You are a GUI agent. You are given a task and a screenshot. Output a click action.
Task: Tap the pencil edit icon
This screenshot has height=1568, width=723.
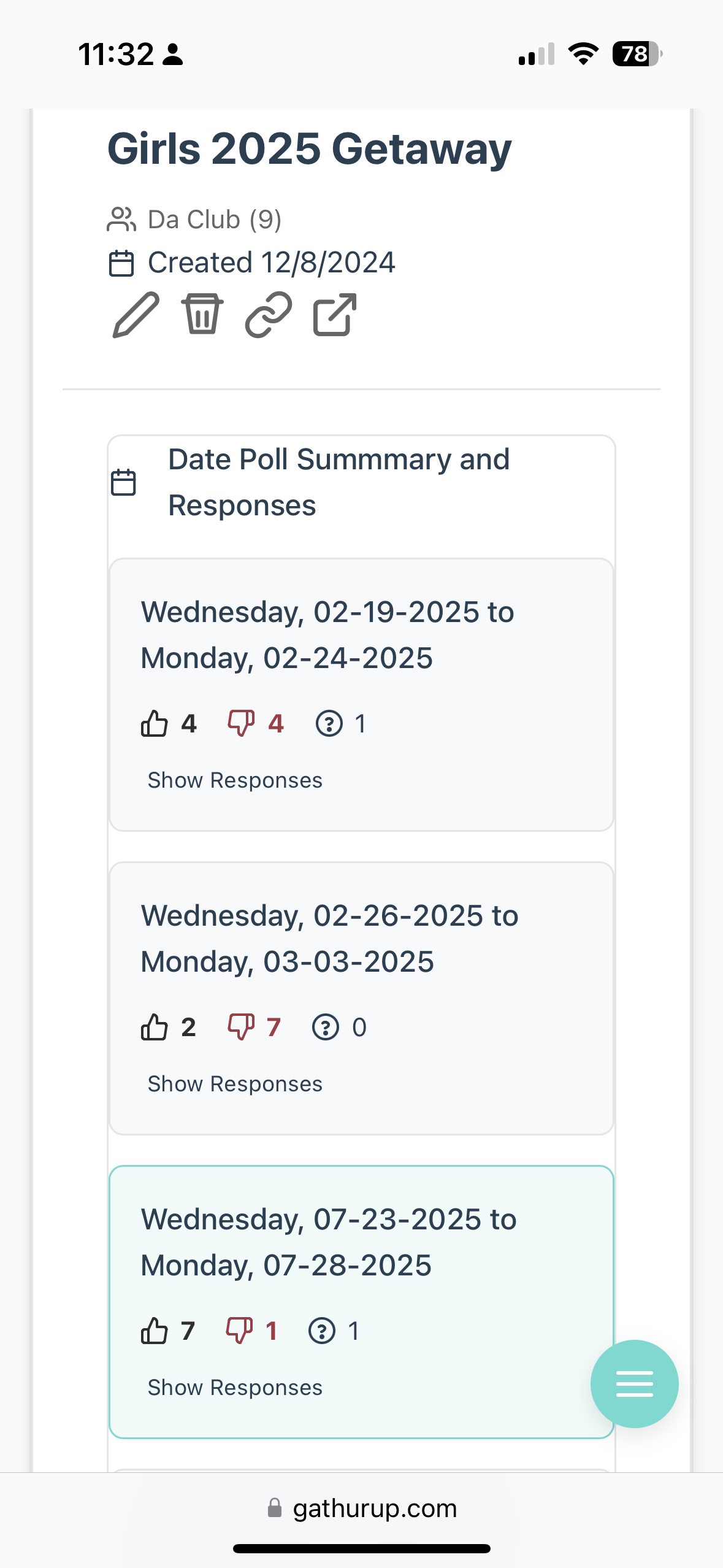[136, 315]
